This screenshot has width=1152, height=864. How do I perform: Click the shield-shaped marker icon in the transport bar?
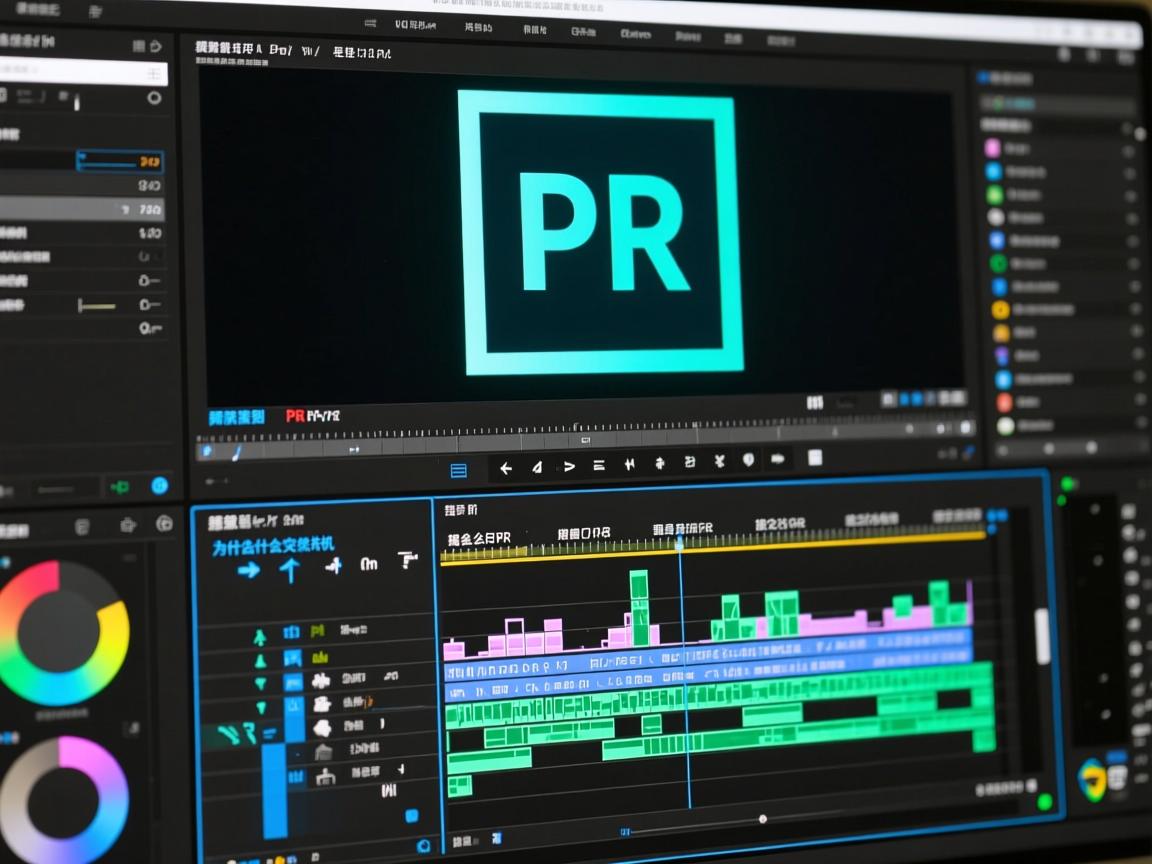(x=748, y=460)
